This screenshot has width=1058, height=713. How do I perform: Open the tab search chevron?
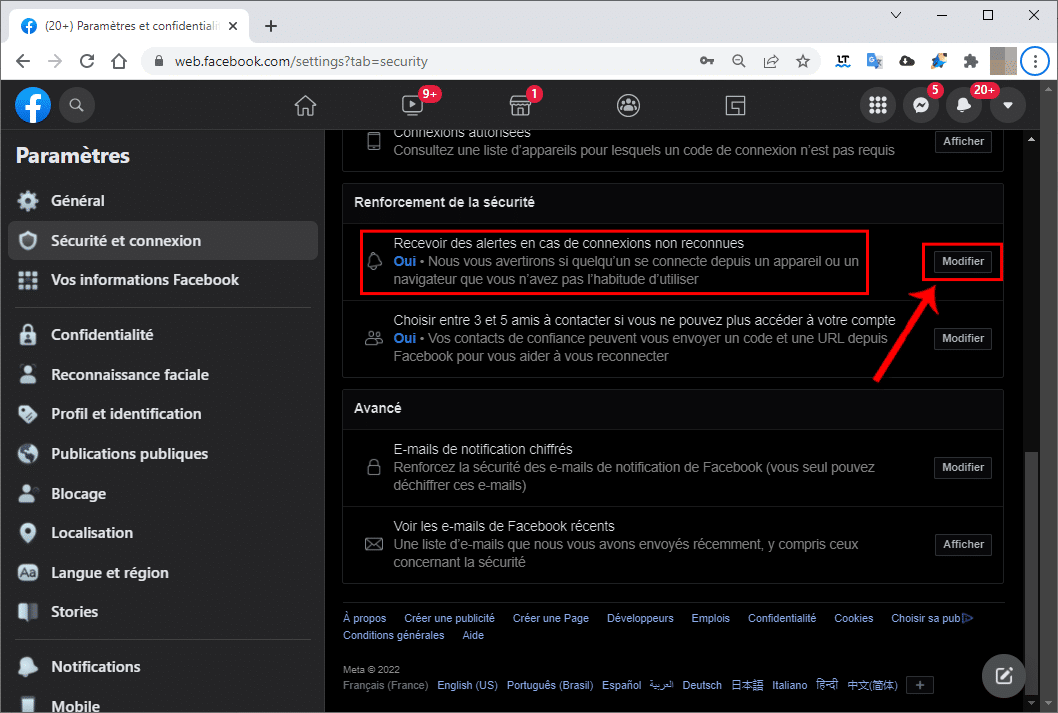pos(896,15)
